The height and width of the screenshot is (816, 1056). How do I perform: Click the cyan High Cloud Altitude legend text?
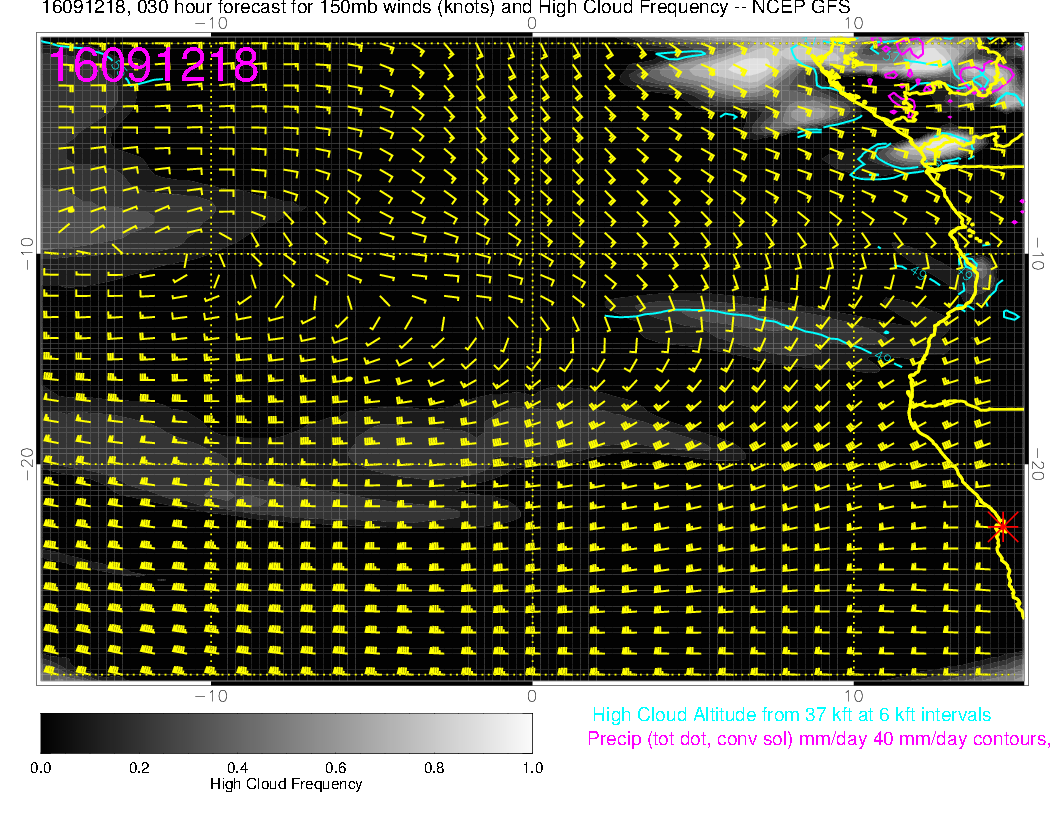791,715
